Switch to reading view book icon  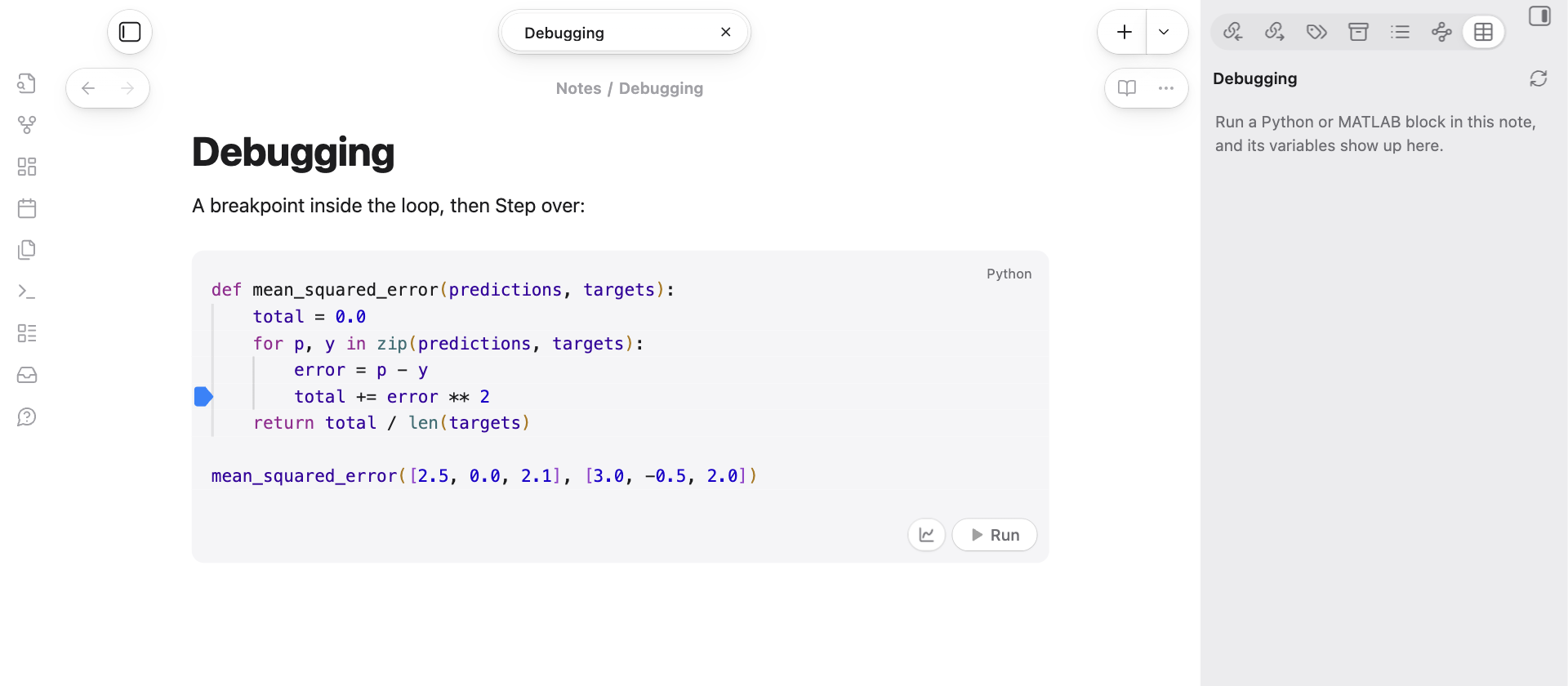1127,88
